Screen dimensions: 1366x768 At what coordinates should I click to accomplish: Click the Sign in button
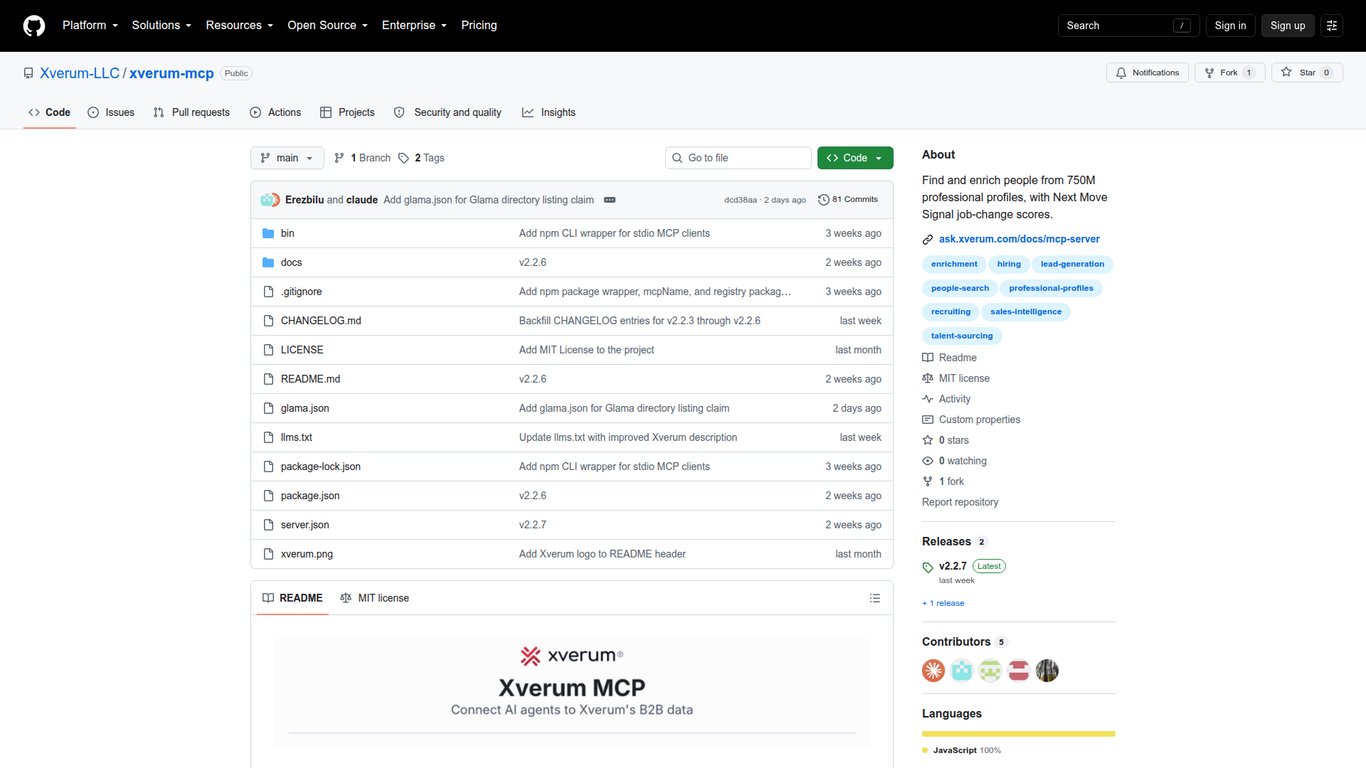[1230, 26]
